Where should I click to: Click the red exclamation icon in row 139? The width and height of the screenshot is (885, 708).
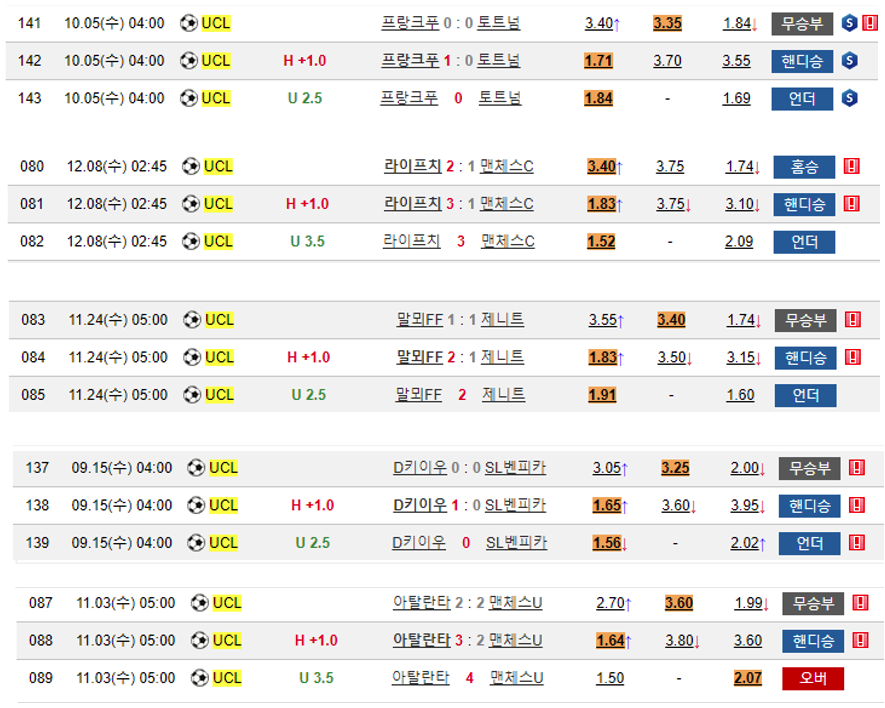[x=857, y=542]
